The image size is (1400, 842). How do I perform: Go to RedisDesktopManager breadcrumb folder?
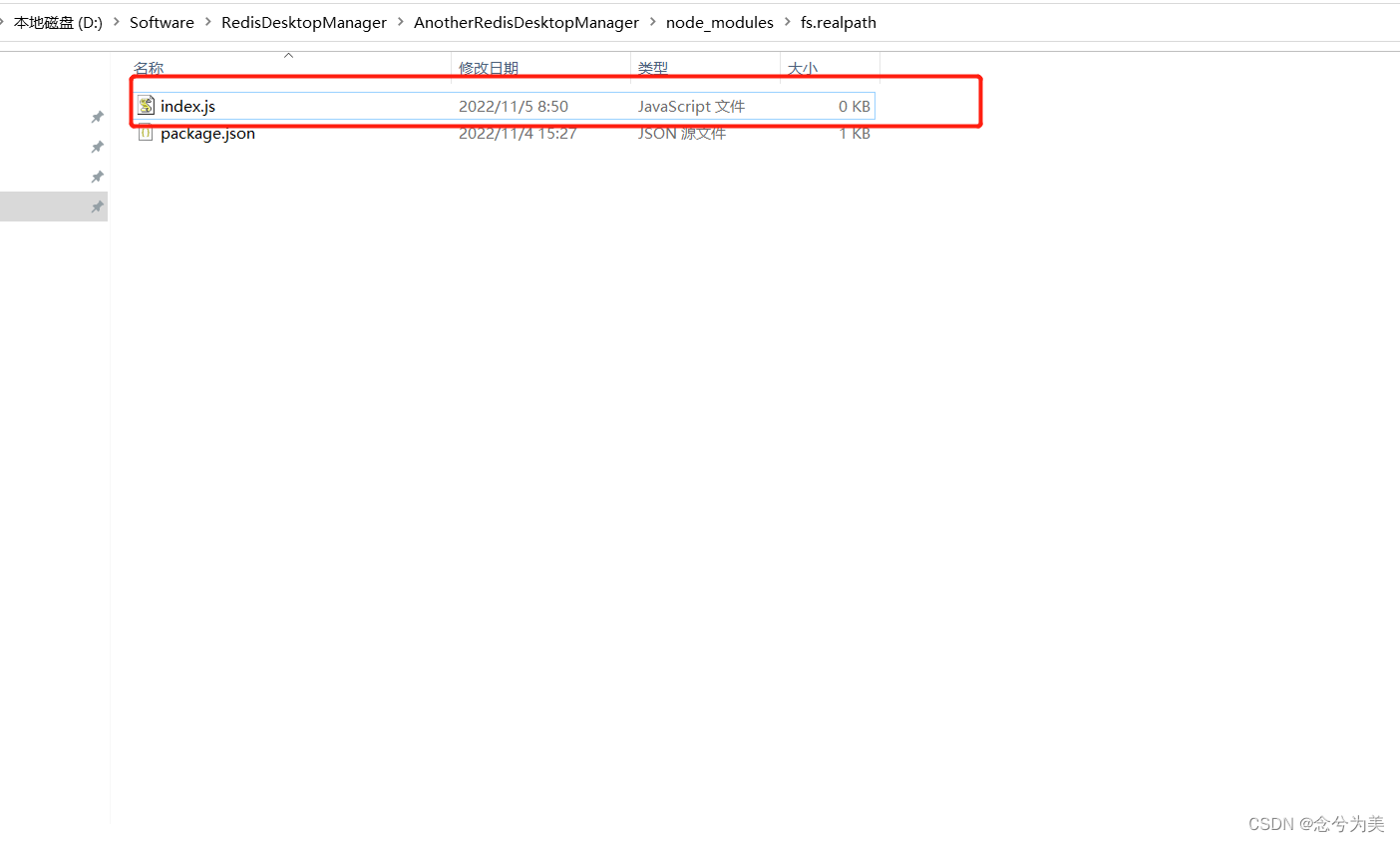pos(304,22)
